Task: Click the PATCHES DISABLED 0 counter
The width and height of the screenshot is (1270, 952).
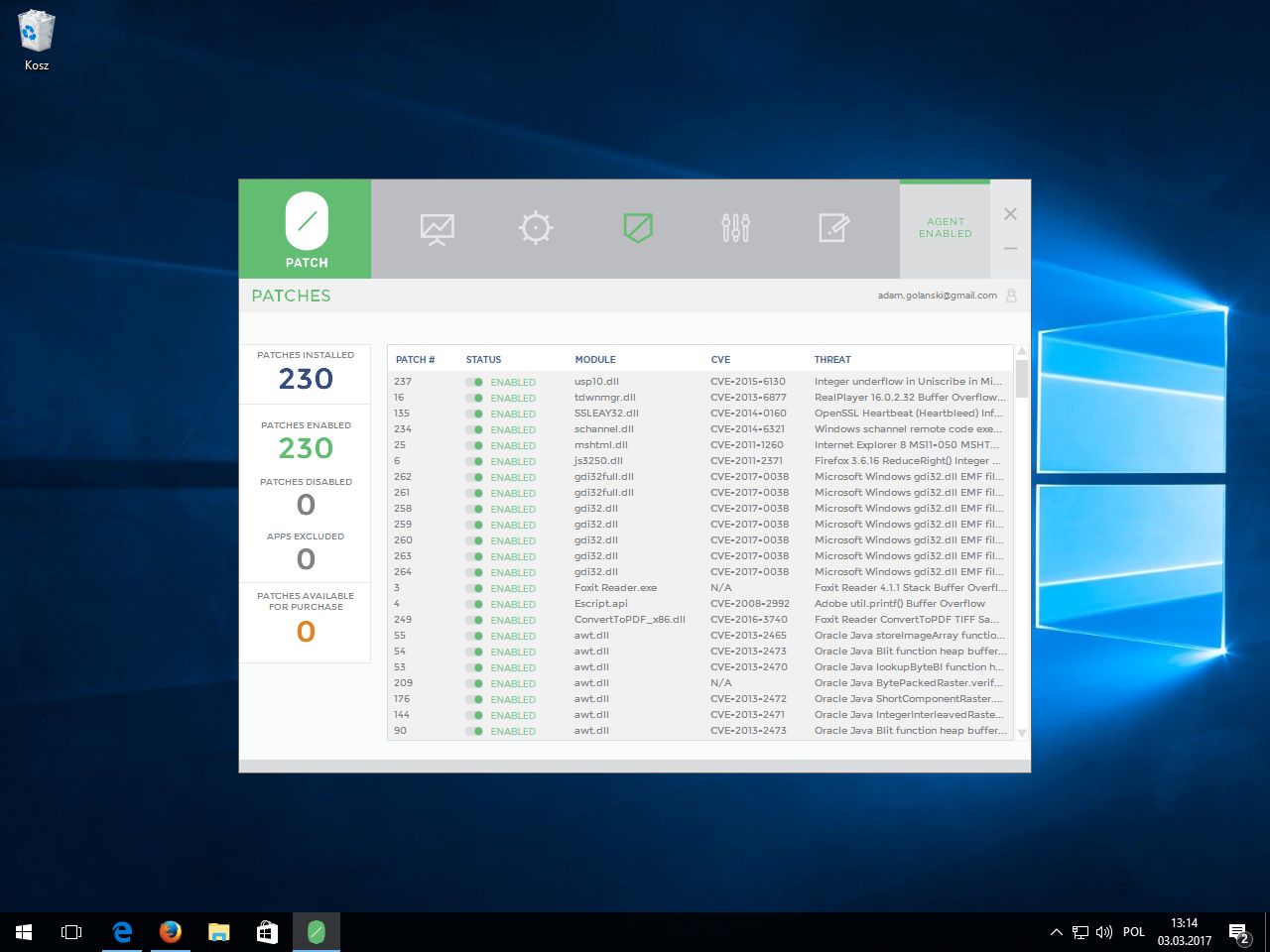Action: tap(306, 497)
